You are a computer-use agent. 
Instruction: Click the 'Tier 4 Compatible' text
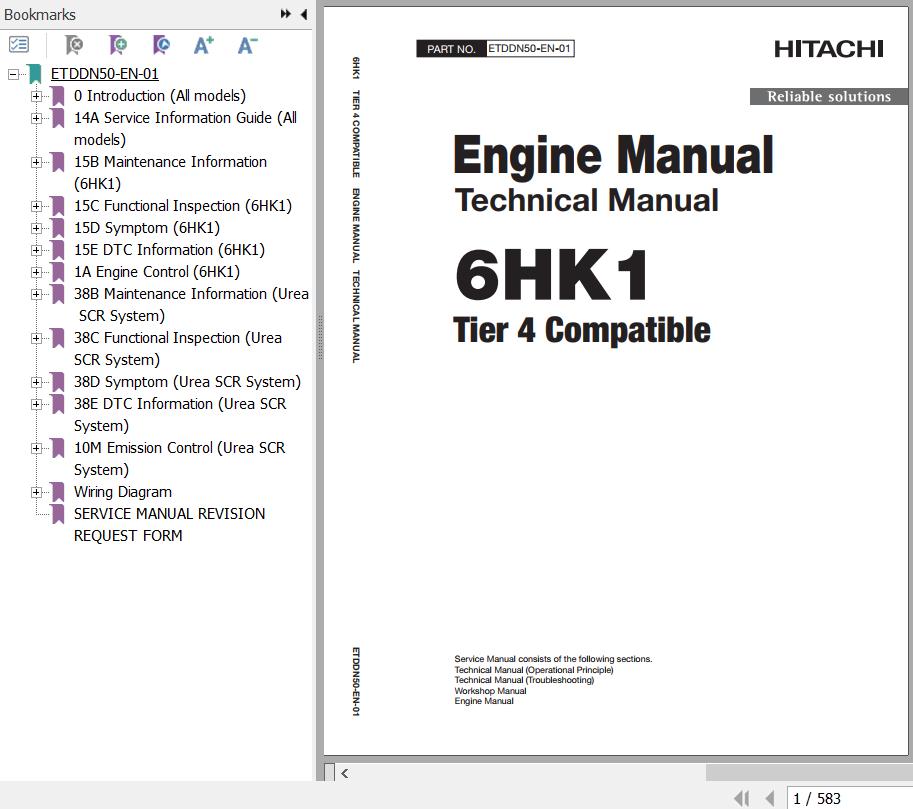click(582, 330)
